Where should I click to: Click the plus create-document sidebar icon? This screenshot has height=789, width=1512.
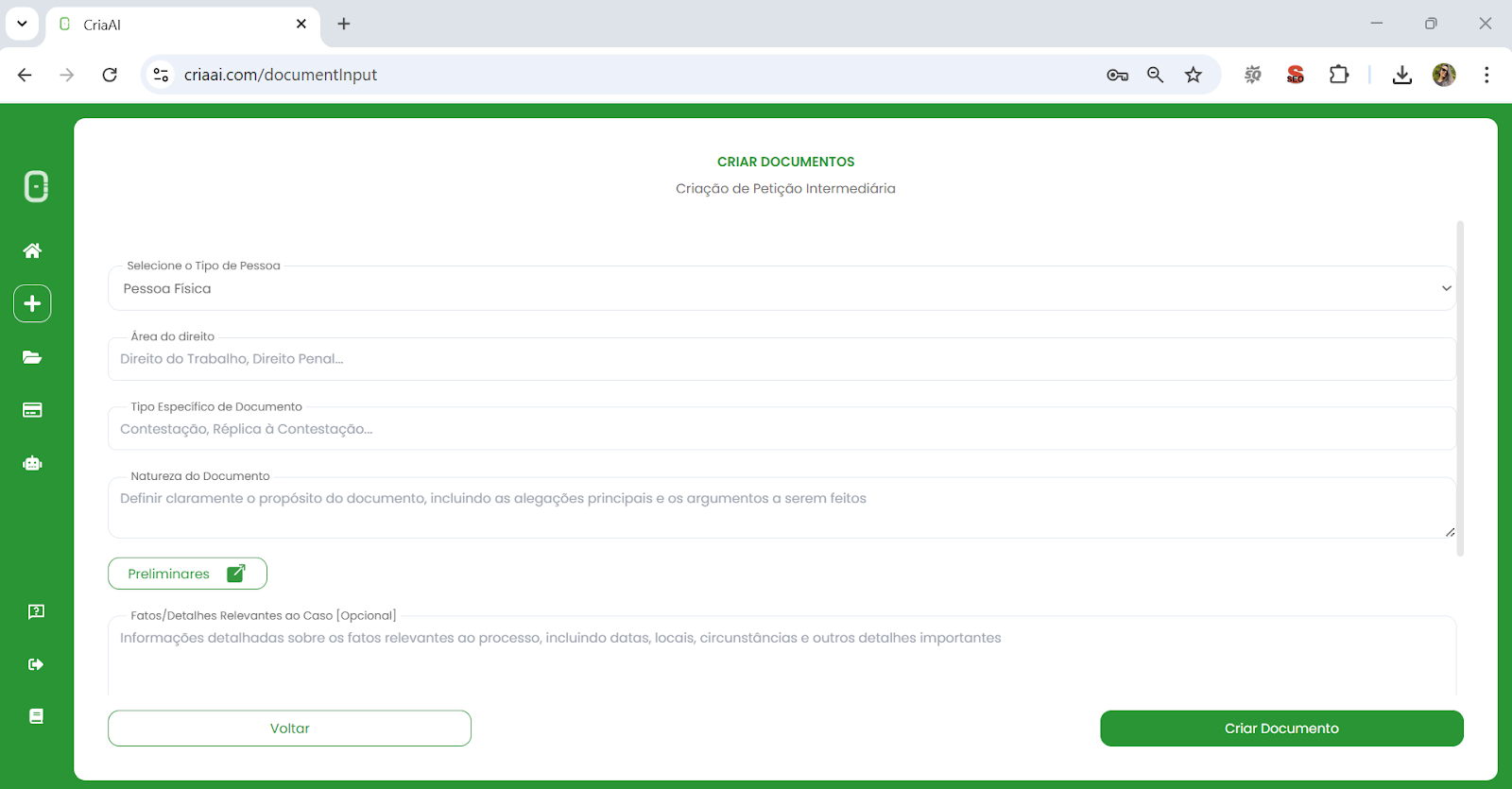(x=32, y=303)
